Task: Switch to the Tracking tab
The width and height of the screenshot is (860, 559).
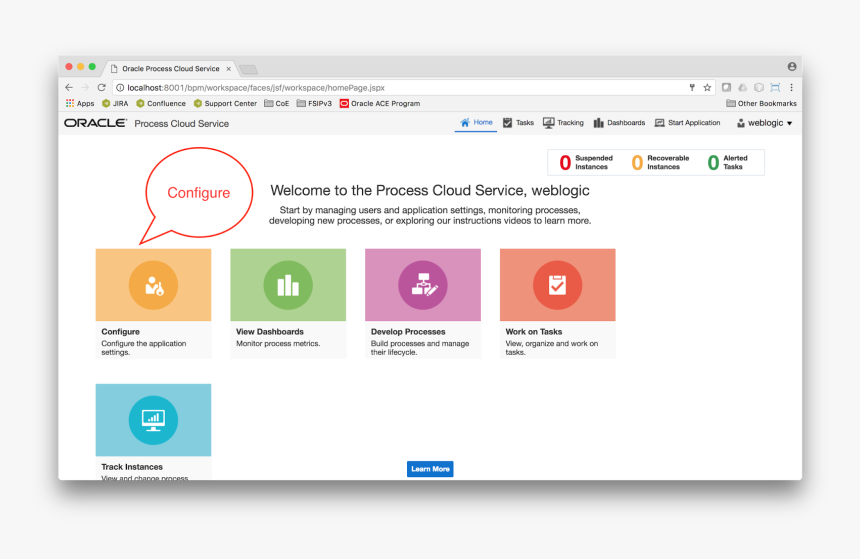Action: pyautogui.click(x=563, y=122)
